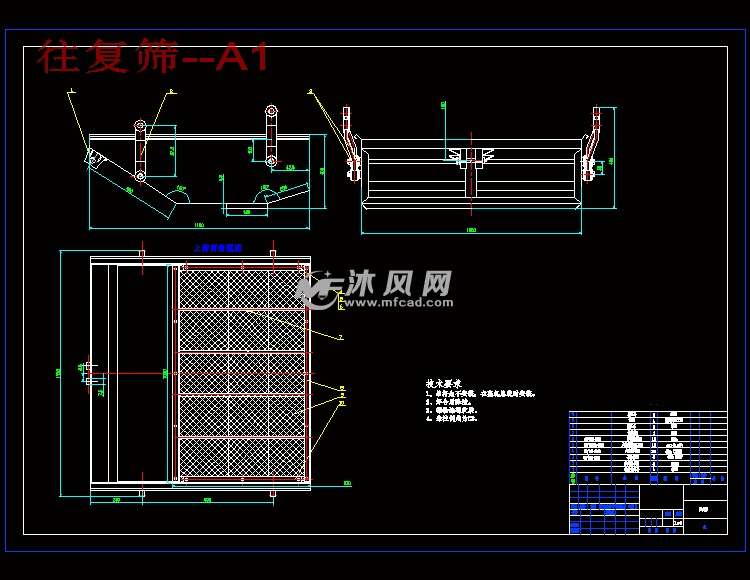Click callout number 7 beside the mesh

click(x=341, y=338)
